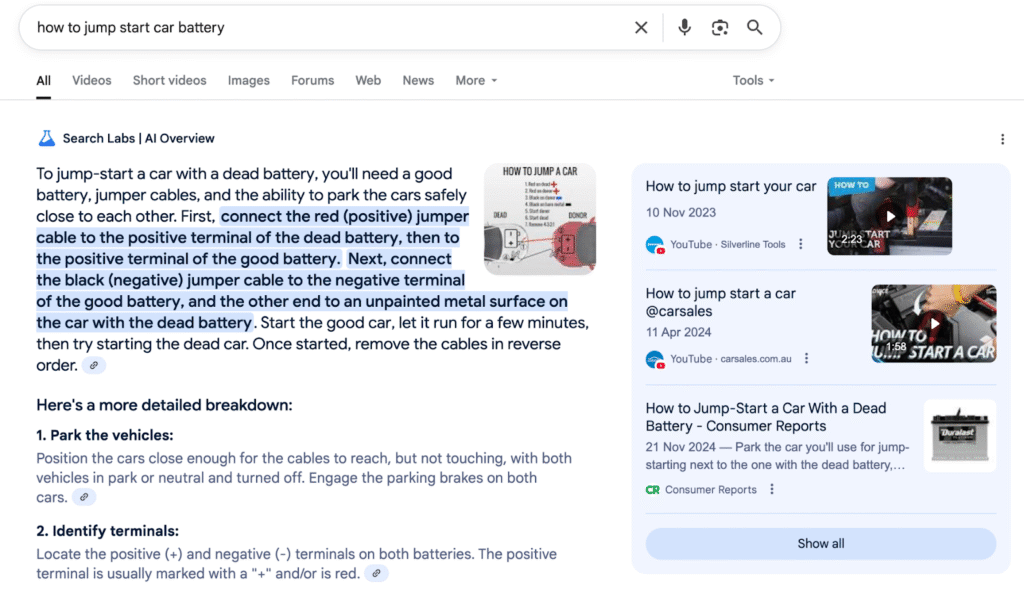Click link icon in Identify terminals section
This screenshot has height=593, width=1024.
375,574
